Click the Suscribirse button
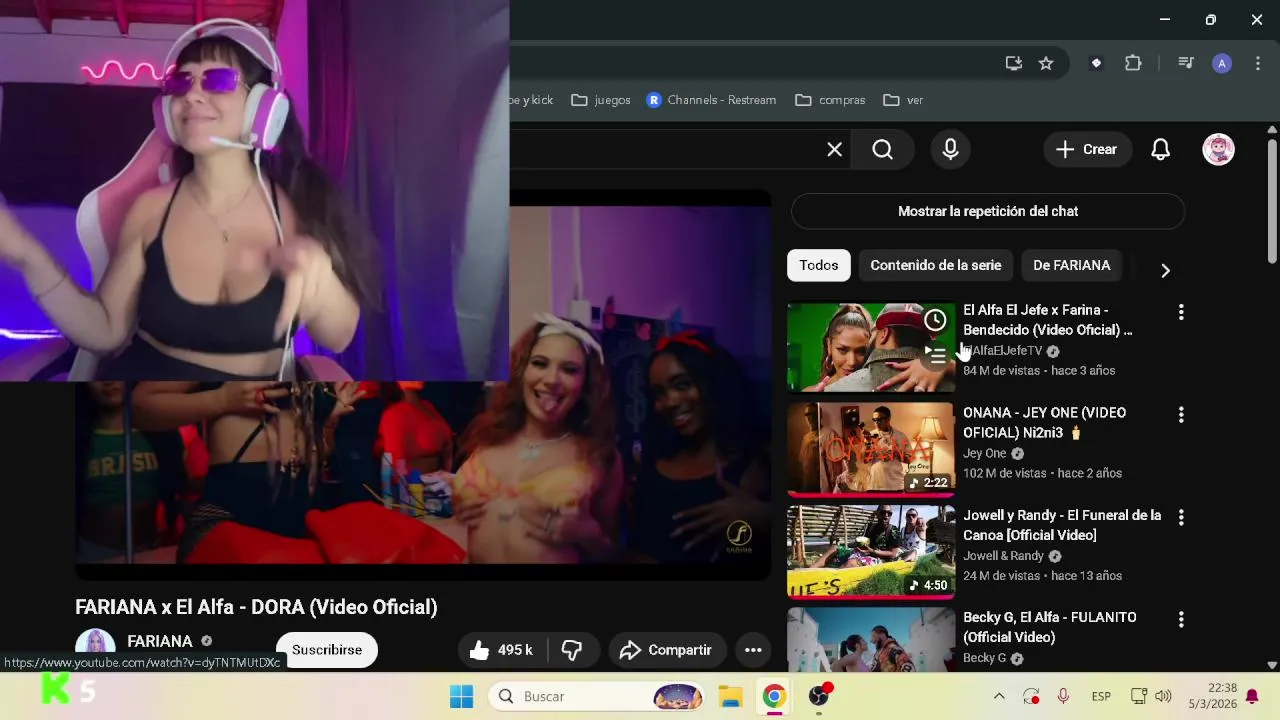The height and width of the screenshot is (720, 1280). click(327, 650)
